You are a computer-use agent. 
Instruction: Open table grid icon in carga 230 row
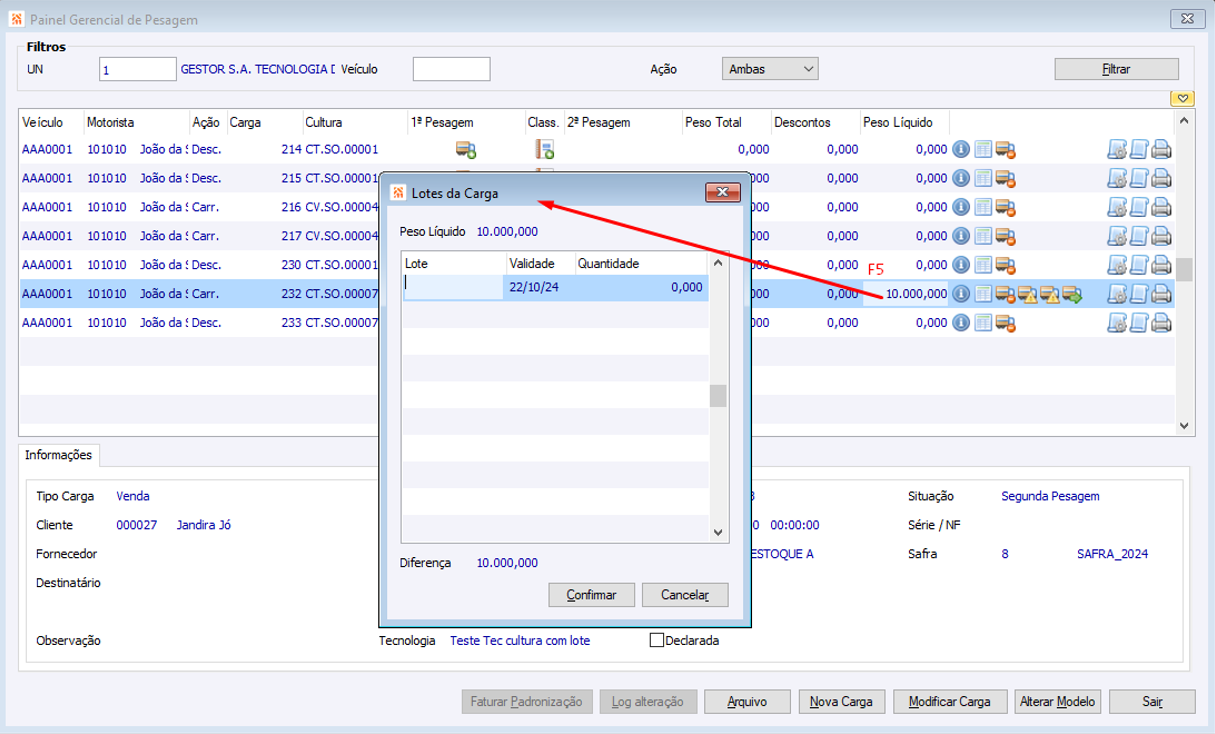(x=983, y=266)
